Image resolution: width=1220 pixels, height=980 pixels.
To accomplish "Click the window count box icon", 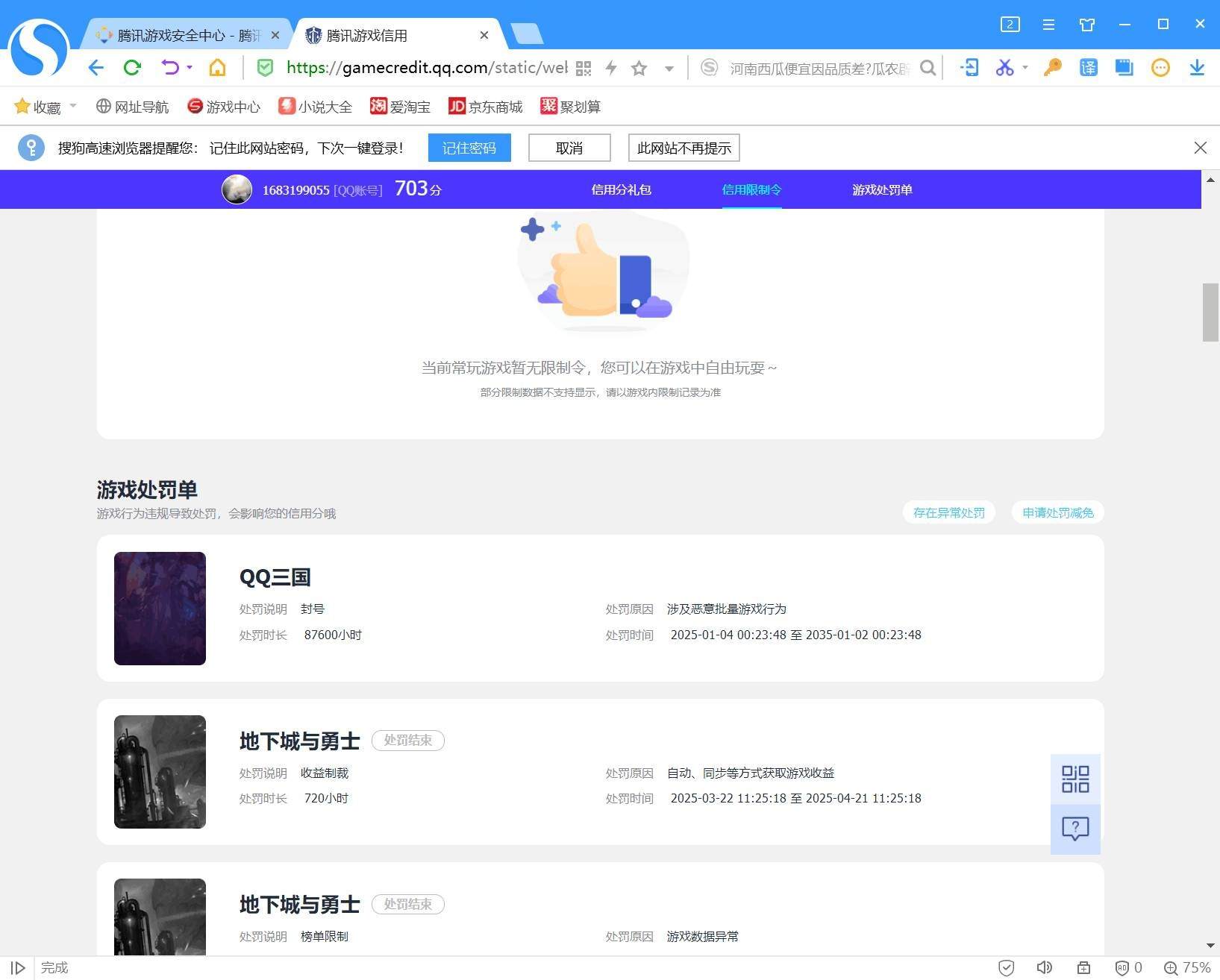I will pyautogui.click(x=1010, y=25).
